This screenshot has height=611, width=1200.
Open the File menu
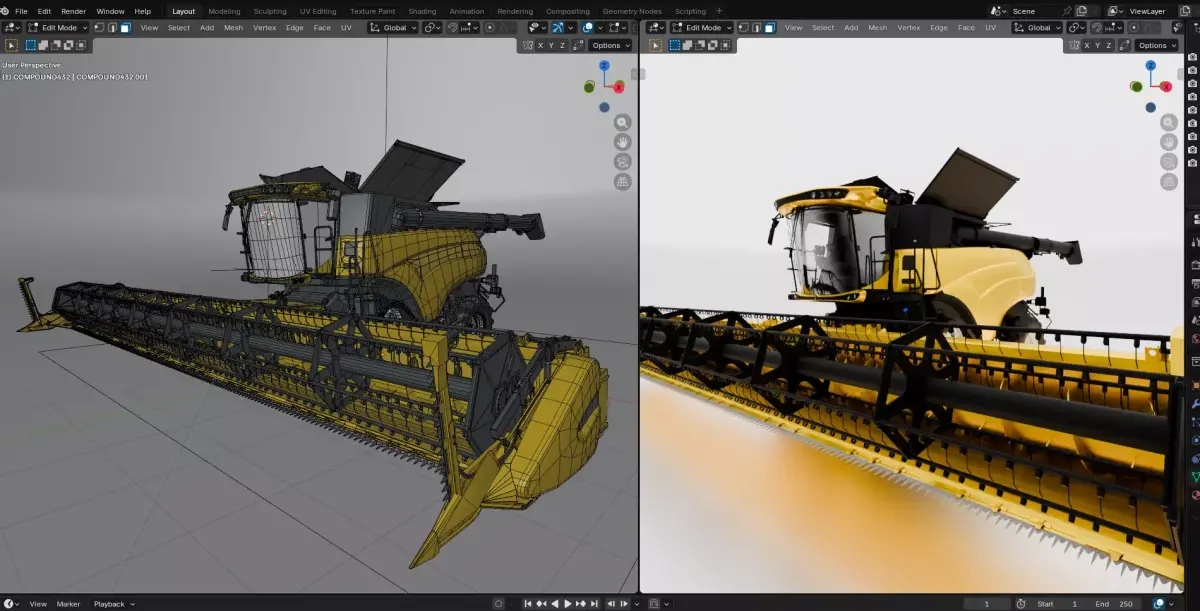[x=21, y=11]
